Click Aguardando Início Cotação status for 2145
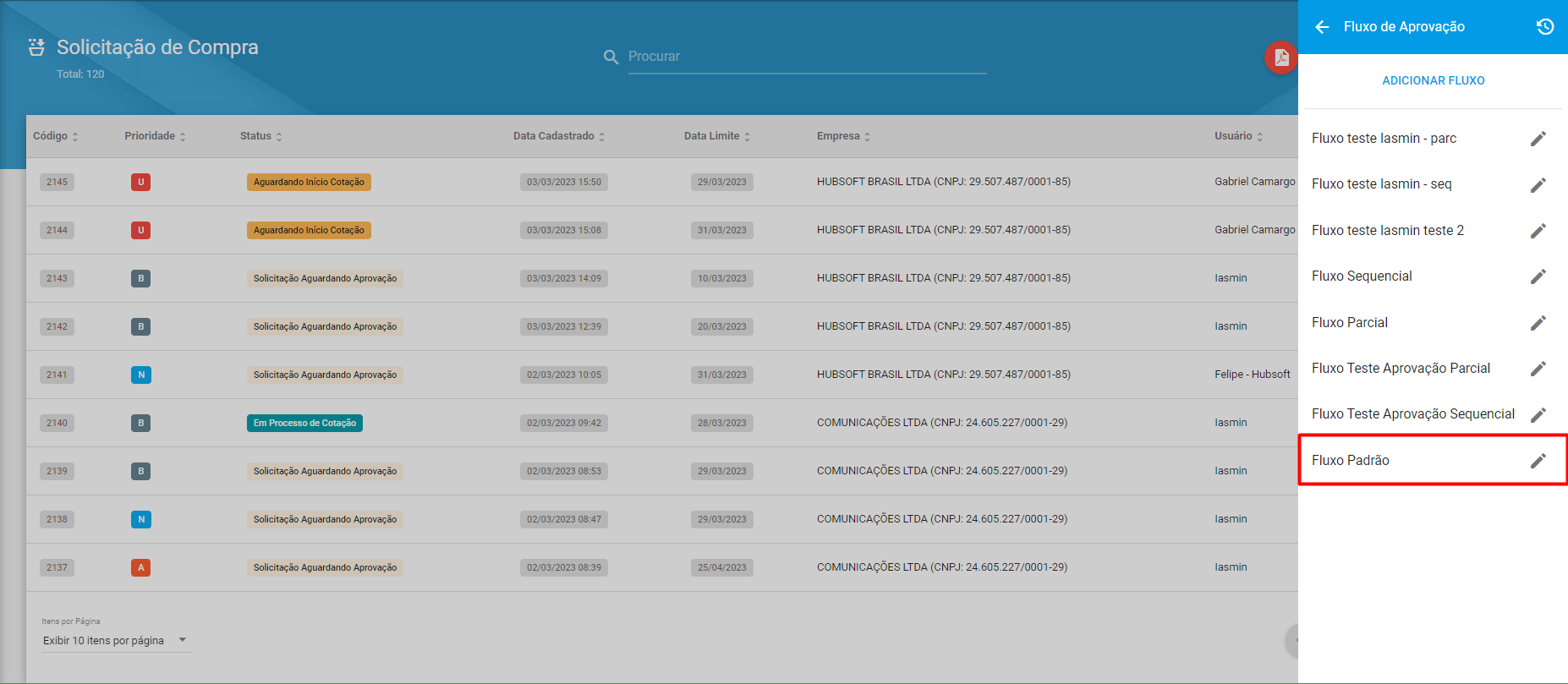This screenshot has height=684, width=1568. pyautogui.click(x=309, y=182)
